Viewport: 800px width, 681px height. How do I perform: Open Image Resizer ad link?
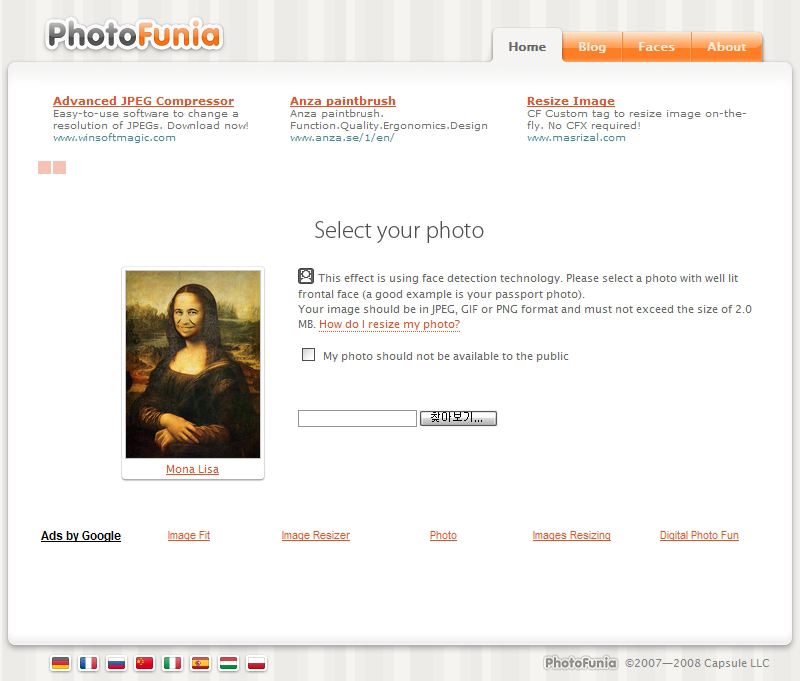316,535
